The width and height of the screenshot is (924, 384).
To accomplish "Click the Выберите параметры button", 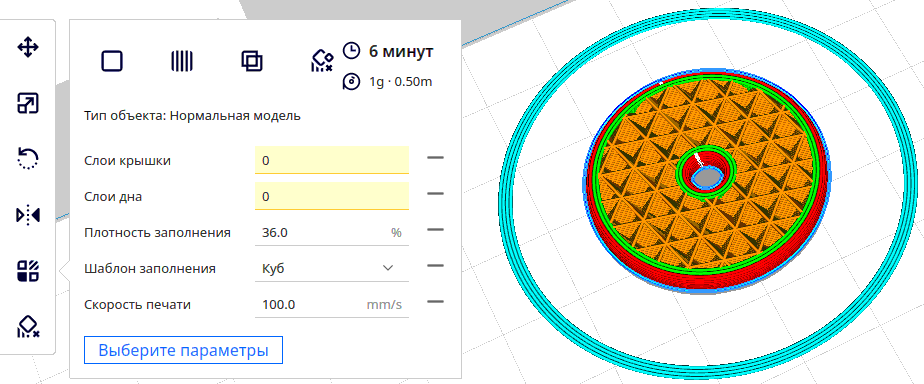I will click(x=183, y=350).
